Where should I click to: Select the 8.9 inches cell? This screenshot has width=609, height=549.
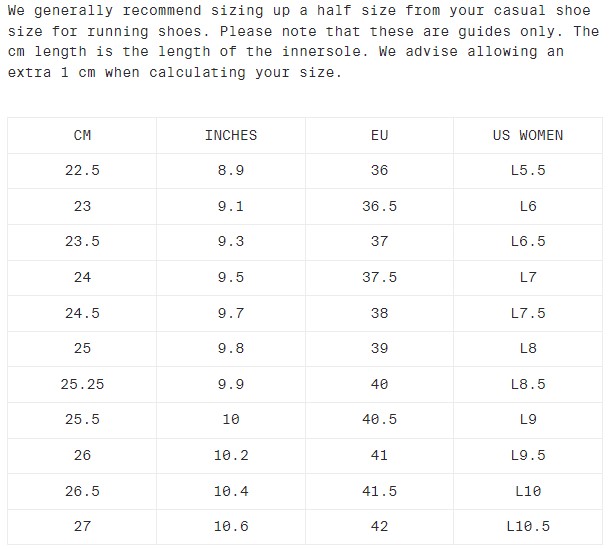point(230,170)
